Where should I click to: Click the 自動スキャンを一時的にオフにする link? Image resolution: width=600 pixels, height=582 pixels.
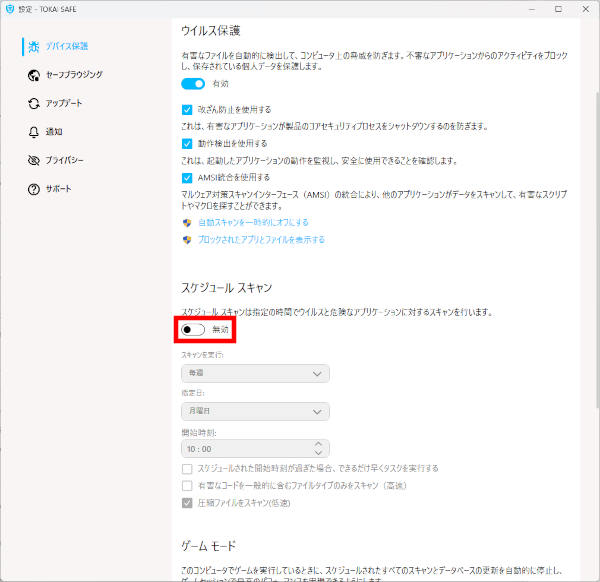253,223
